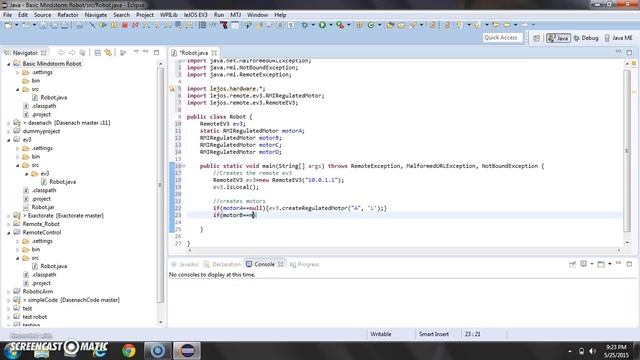This screenshot has width=640, height=360.
Task: Open the Window menu
Action: 258,15
